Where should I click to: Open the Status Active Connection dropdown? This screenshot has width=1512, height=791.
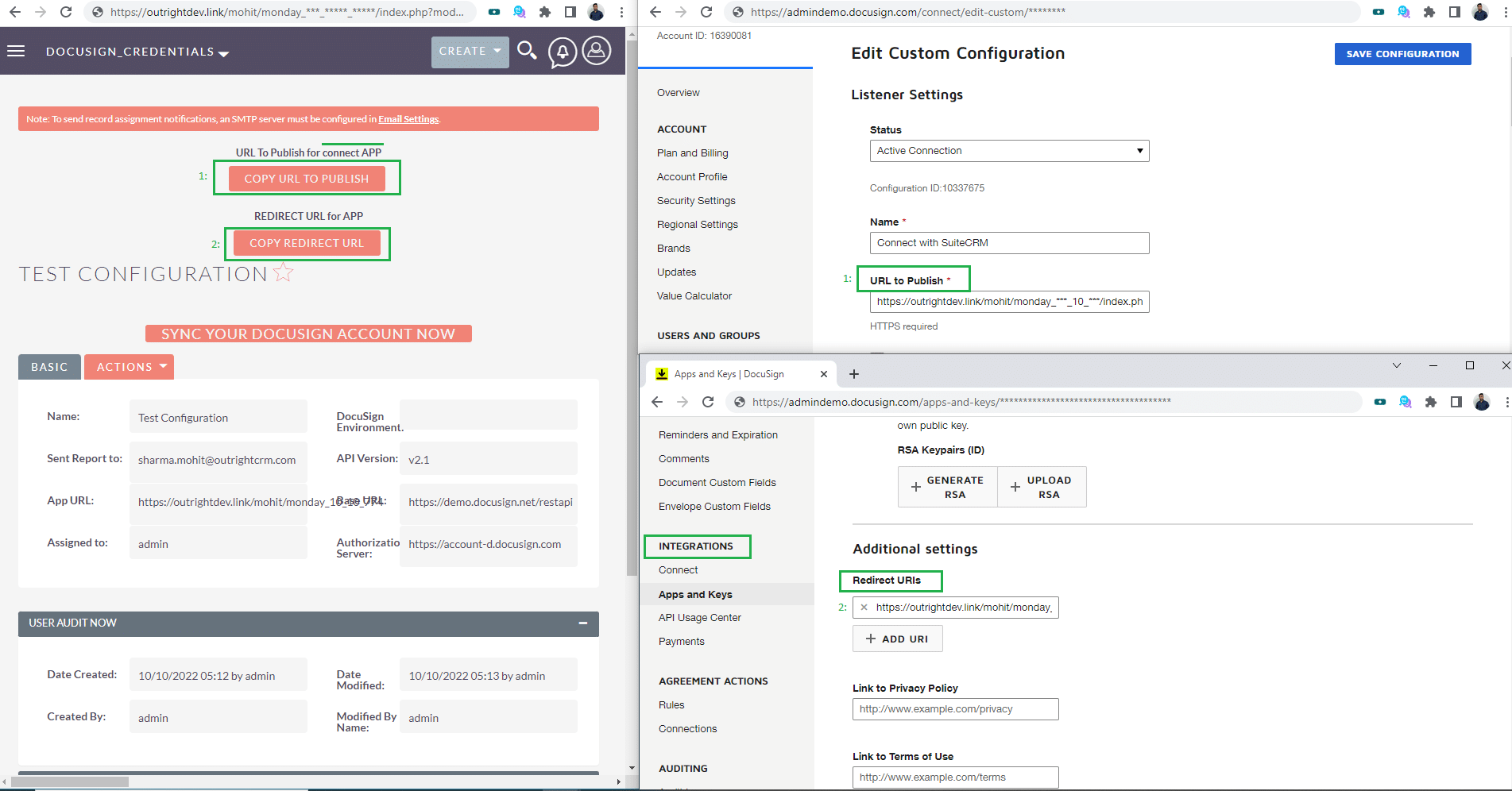point(1009,151)
